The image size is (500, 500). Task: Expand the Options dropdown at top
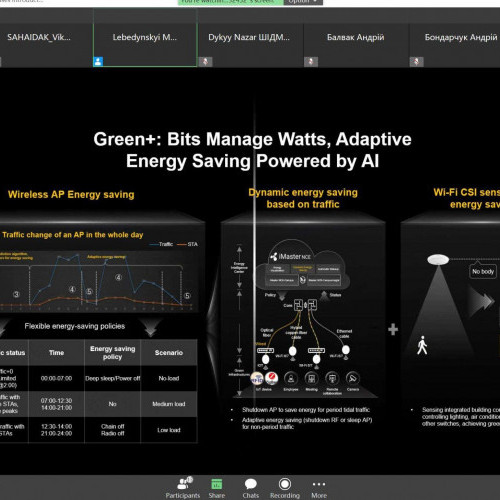pyautogui.click(x=303, y=2)
